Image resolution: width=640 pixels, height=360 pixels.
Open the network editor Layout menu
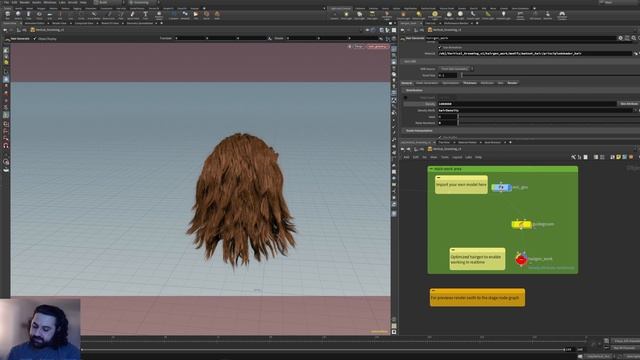point(457,157)
